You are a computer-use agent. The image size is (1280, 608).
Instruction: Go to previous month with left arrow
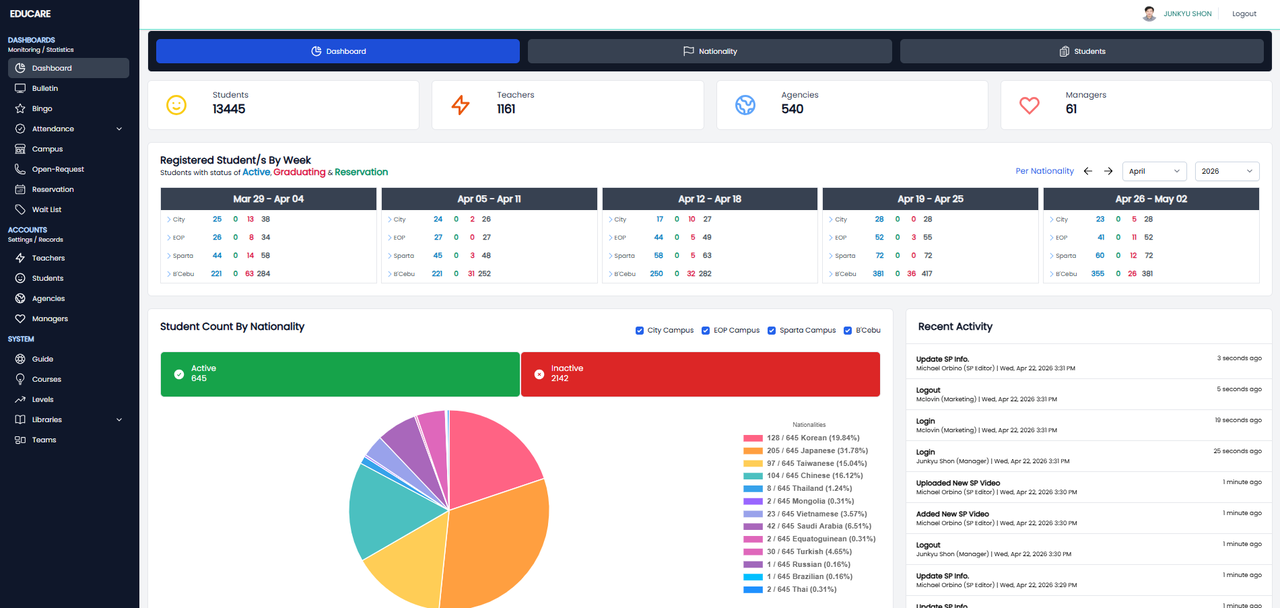pyautogui.click(x=1088, y=171)
